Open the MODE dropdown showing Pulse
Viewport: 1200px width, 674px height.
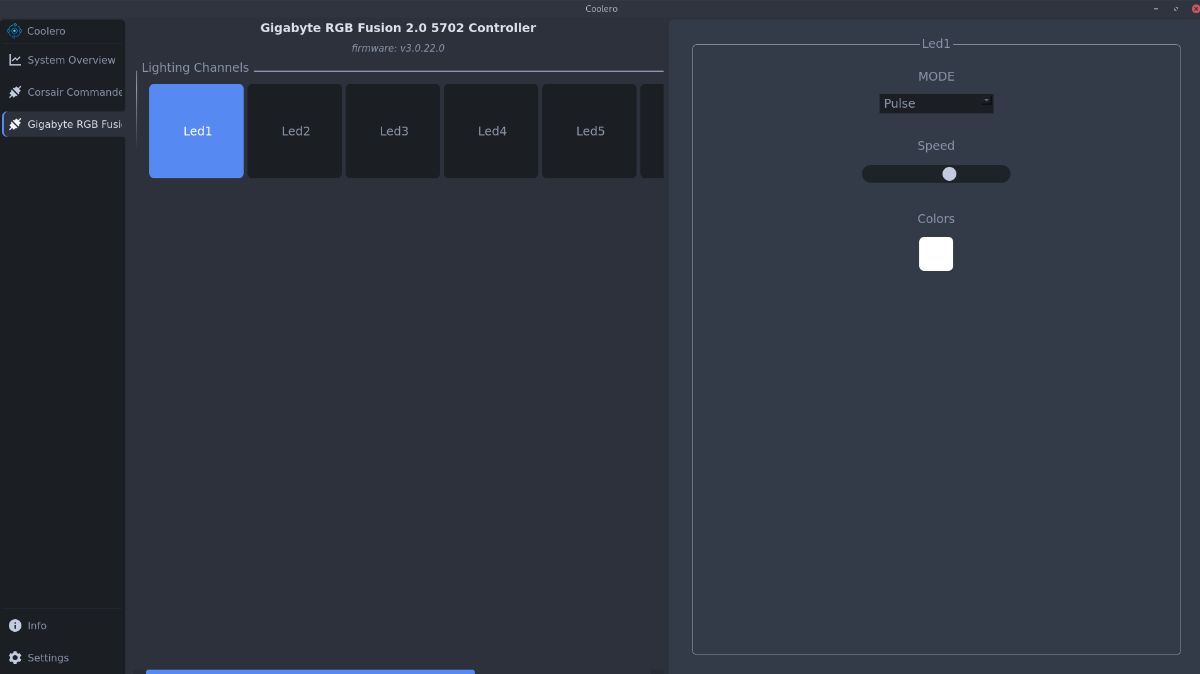(936, 103)
